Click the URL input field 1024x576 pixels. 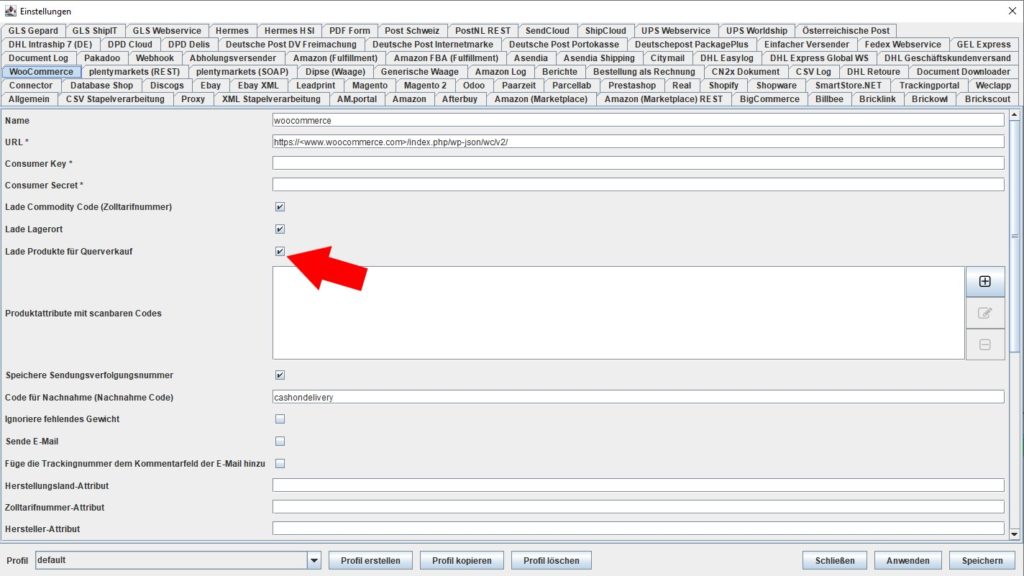tap(638, 142)
